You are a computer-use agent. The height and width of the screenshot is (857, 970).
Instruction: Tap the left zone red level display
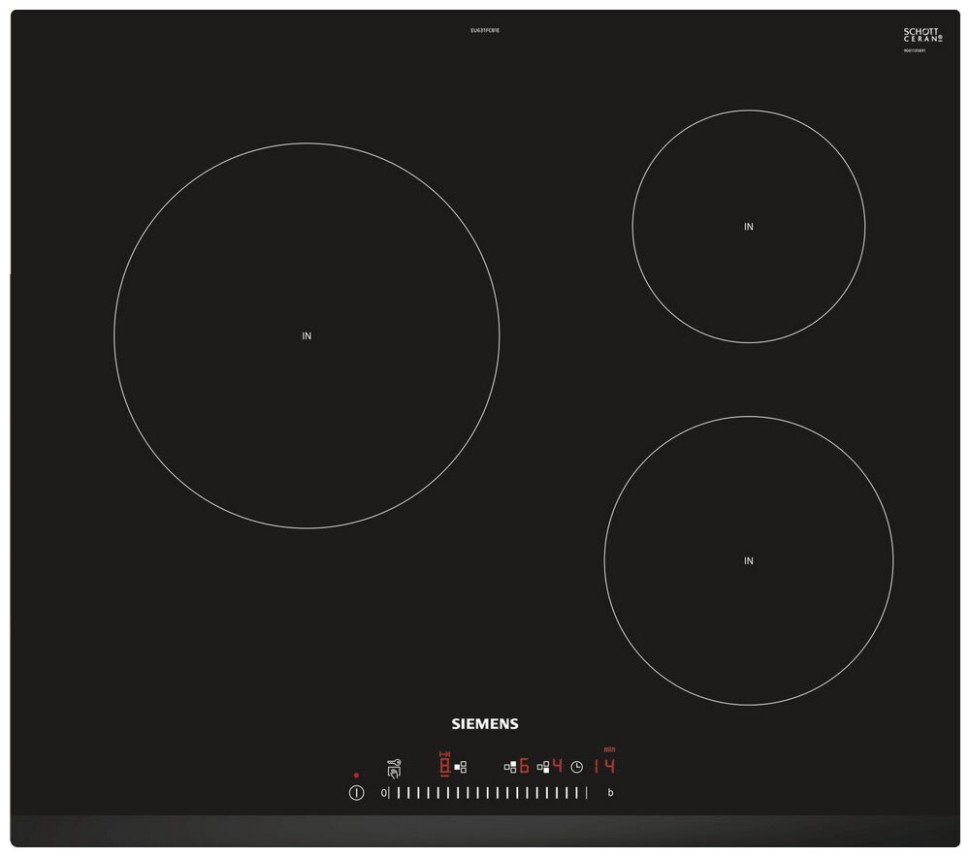tap(445, 767)
